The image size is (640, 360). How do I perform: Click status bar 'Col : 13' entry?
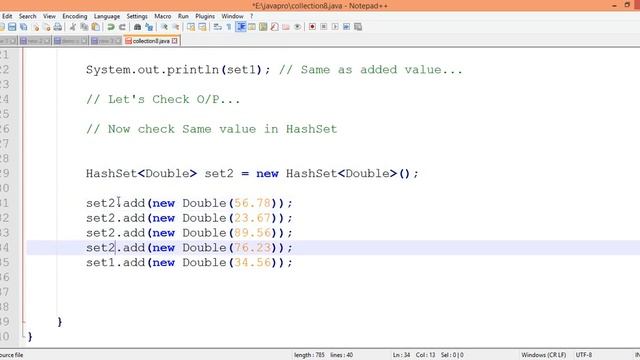(x=425, y=355)
